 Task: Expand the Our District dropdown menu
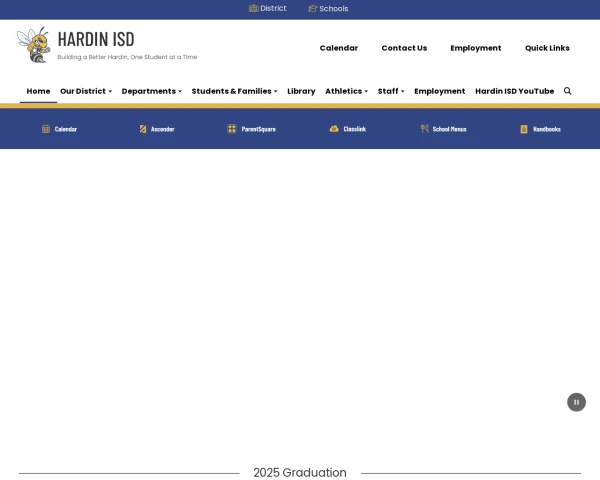click(x=86, y=91)
